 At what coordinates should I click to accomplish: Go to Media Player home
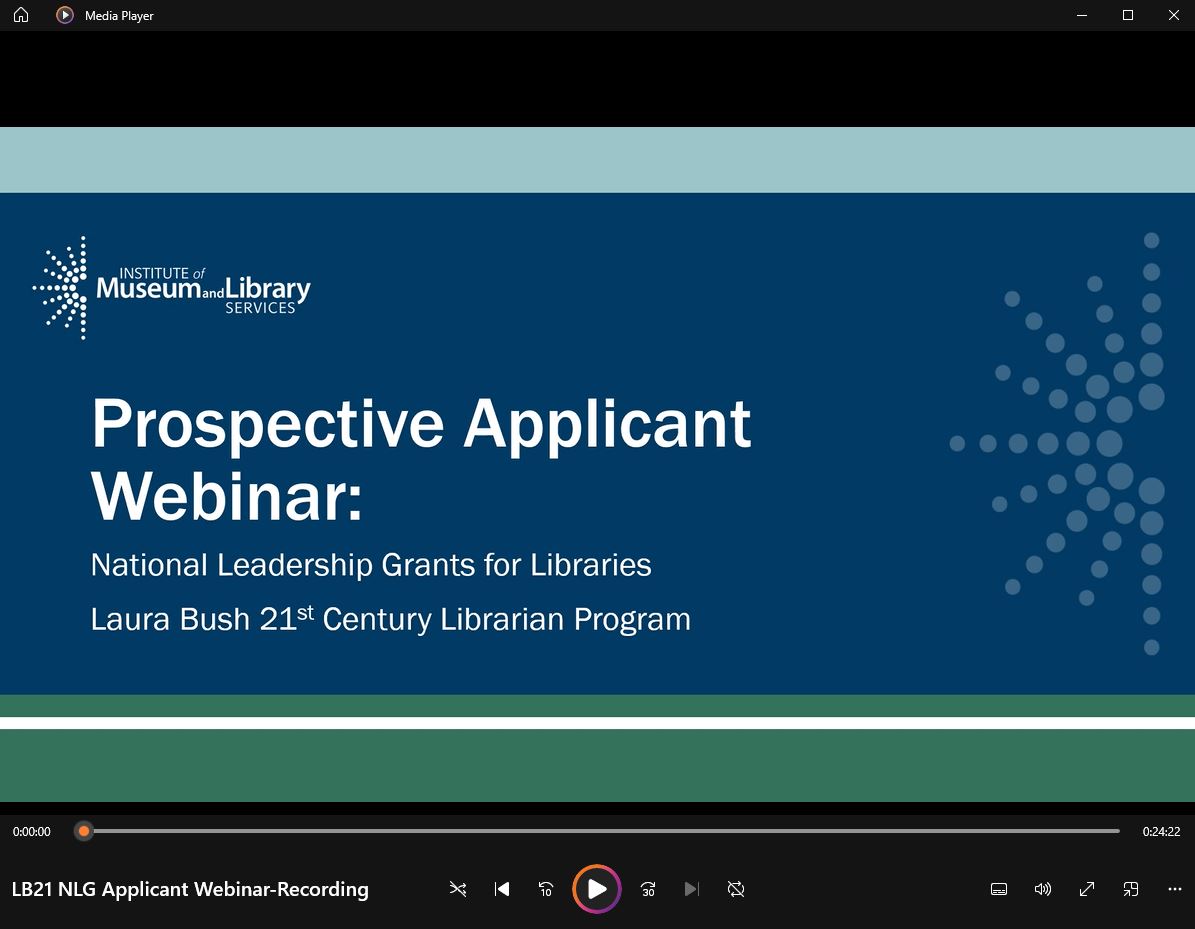21,15
